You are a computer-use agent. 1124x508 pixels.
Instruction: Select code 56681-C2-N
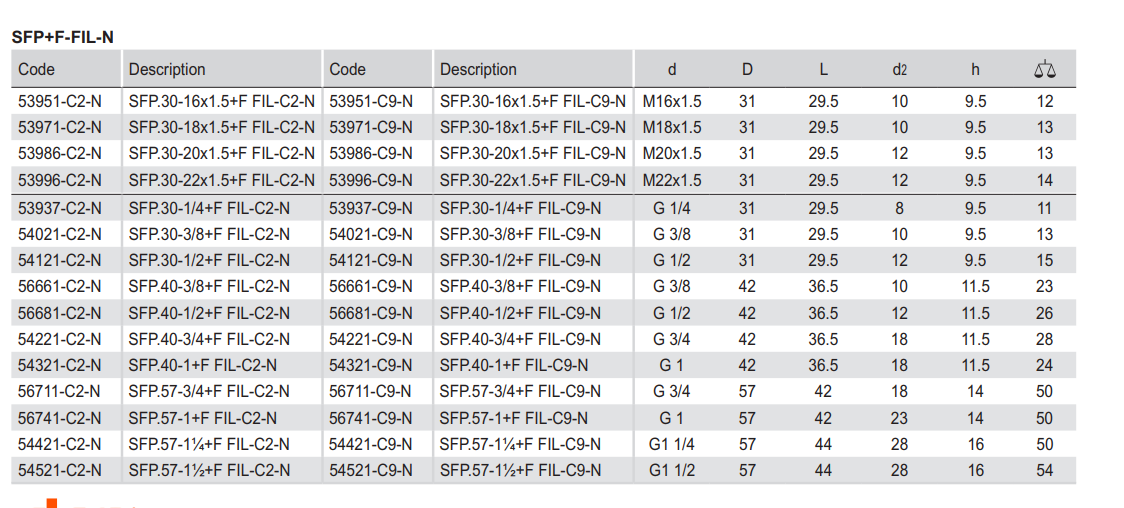[60, 313]
